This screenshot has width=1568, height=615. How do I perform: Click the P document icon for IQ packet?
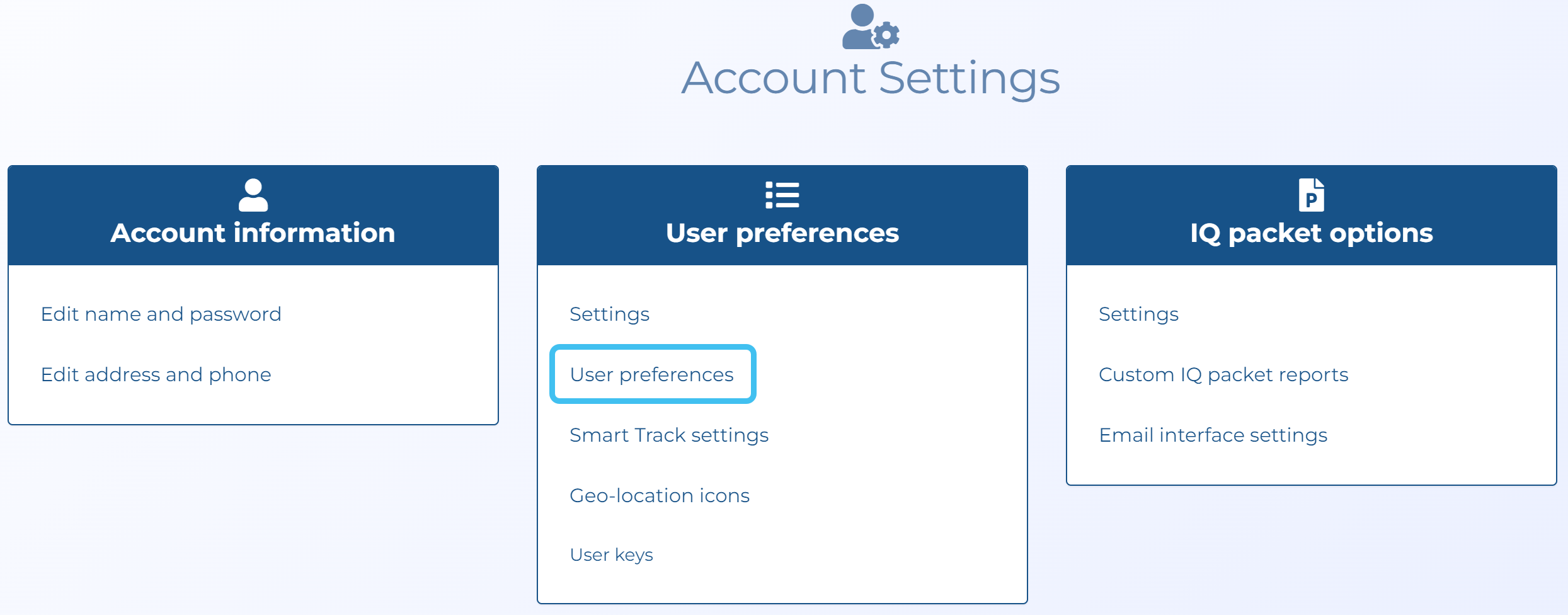coord(1311,195)
